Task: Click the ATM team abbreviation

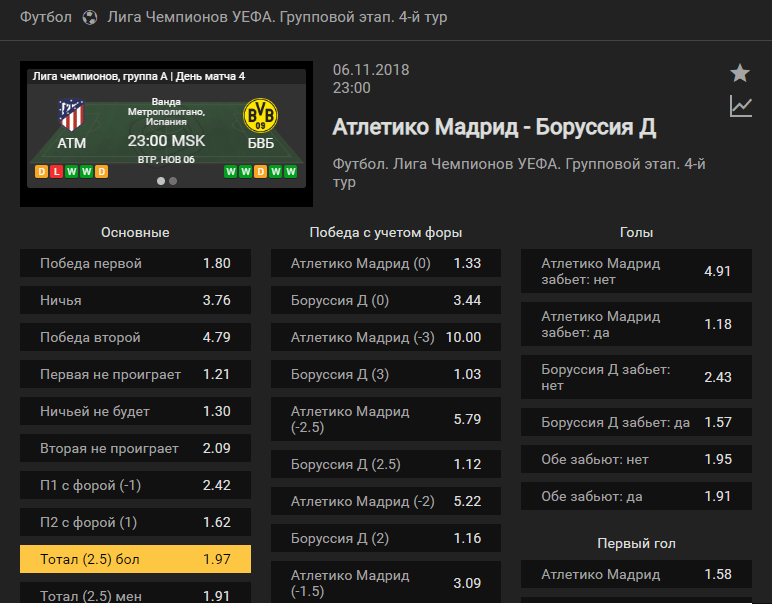Action: 71,143
